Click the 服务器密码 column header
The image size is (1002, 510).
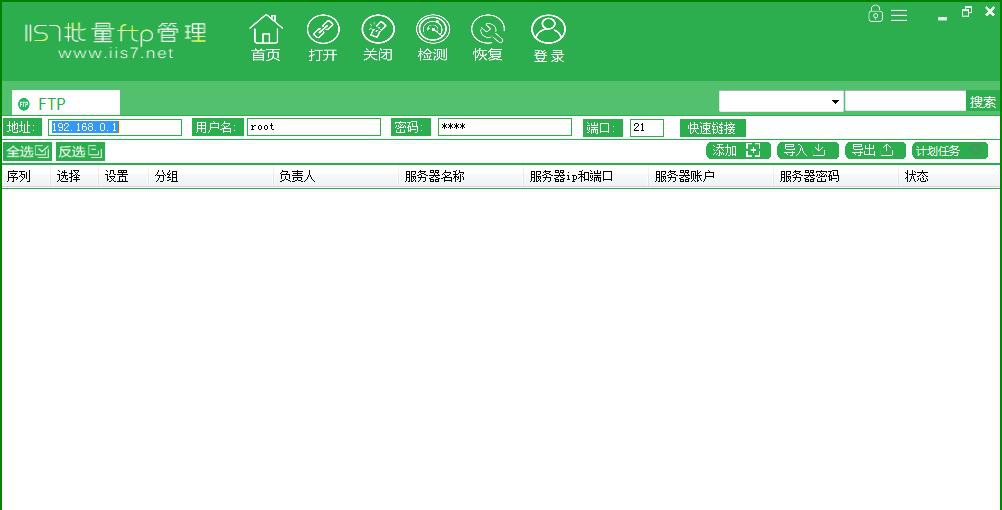836,176
